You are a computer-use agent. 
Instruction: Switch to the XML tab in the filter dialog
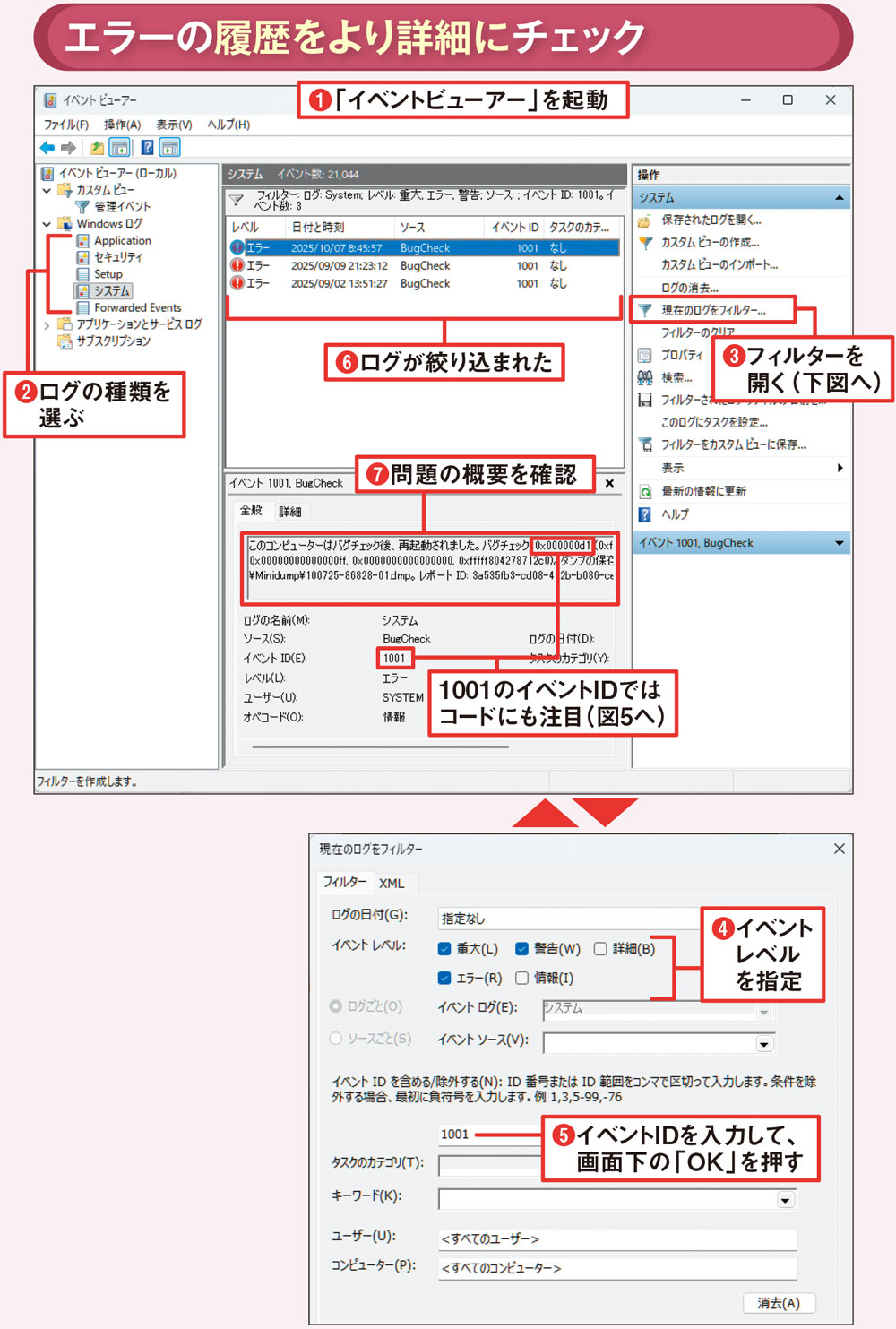tap(392, 883)
